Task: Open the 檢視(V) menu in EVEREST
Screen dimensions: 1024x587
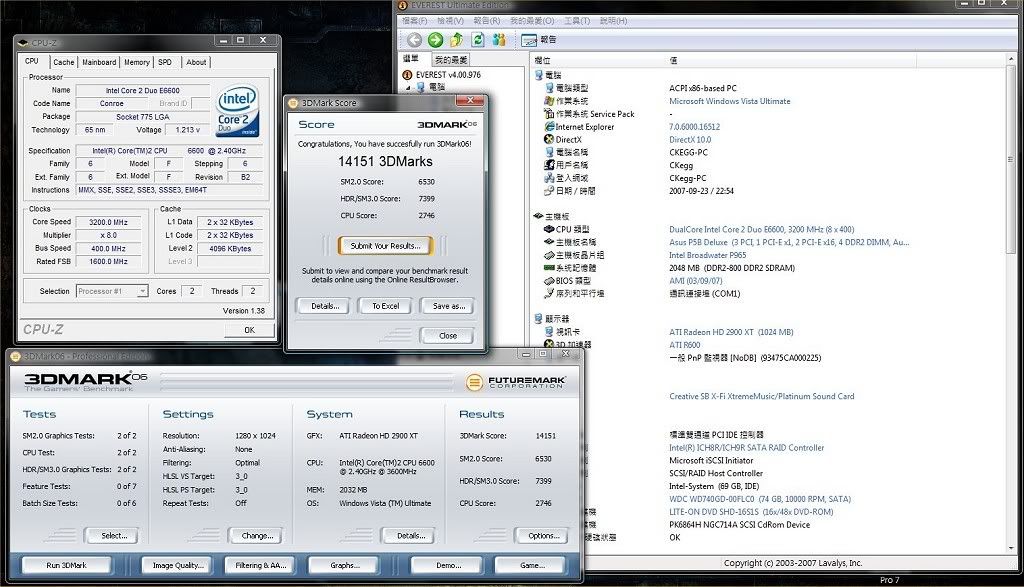Action: point(450,21)
